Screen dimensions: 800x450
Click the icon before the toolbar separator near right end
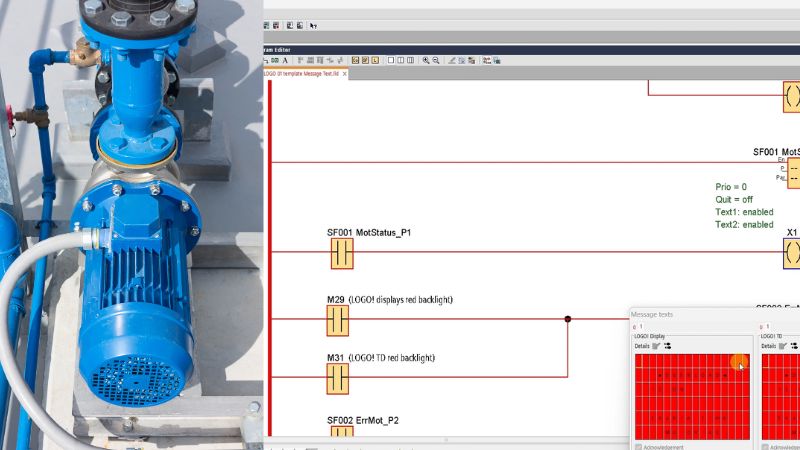[472, 61]
